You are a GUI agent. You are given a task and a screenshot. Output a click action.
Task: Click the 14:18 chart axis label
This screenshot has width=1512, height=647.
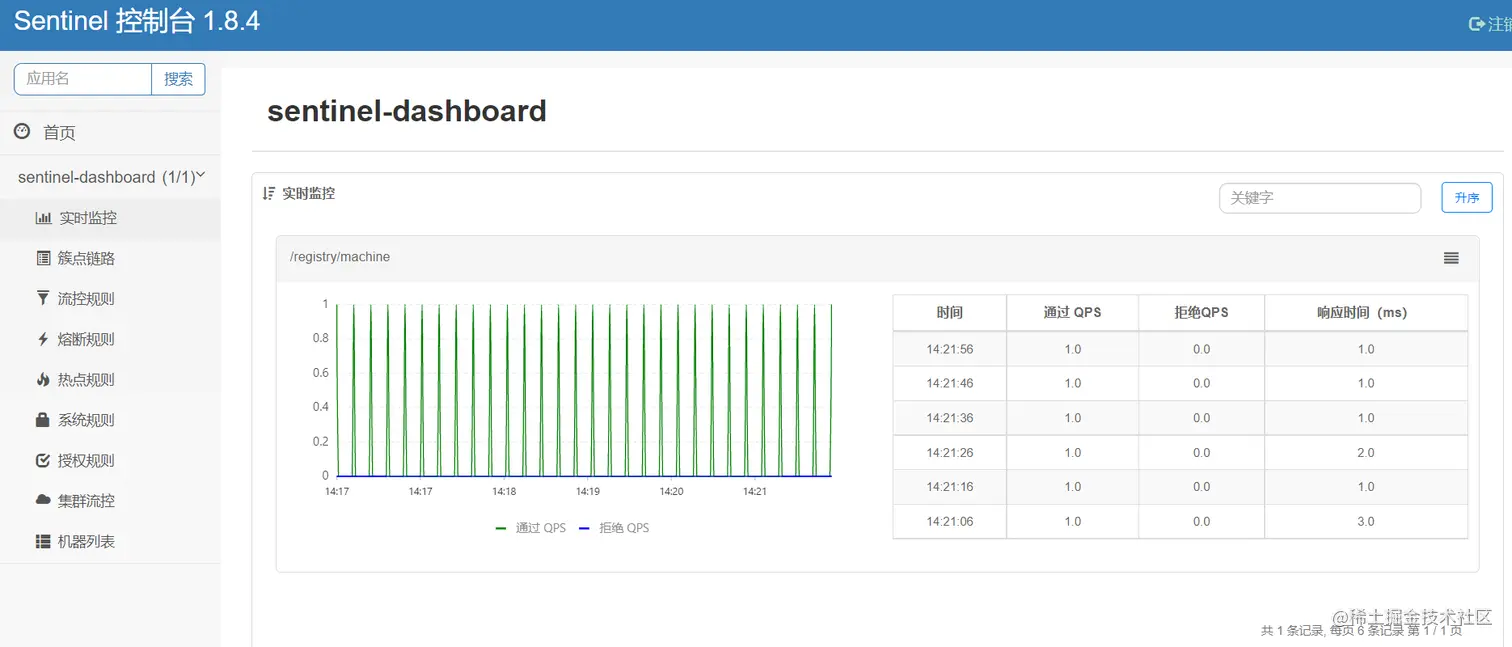click(504, 492)
